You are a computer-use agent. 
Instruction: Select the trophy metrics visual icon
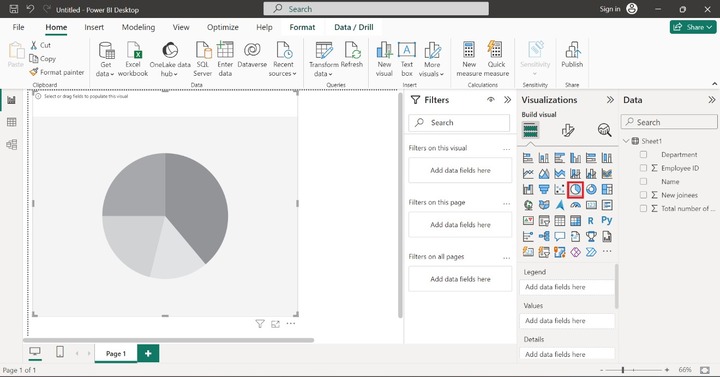591,236
